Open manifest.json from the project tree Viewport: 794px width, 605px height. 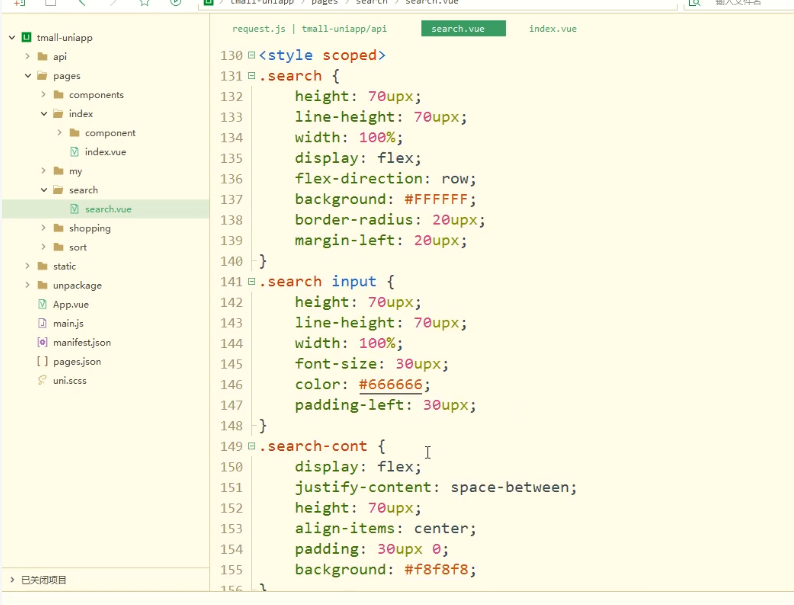[82, 342]
